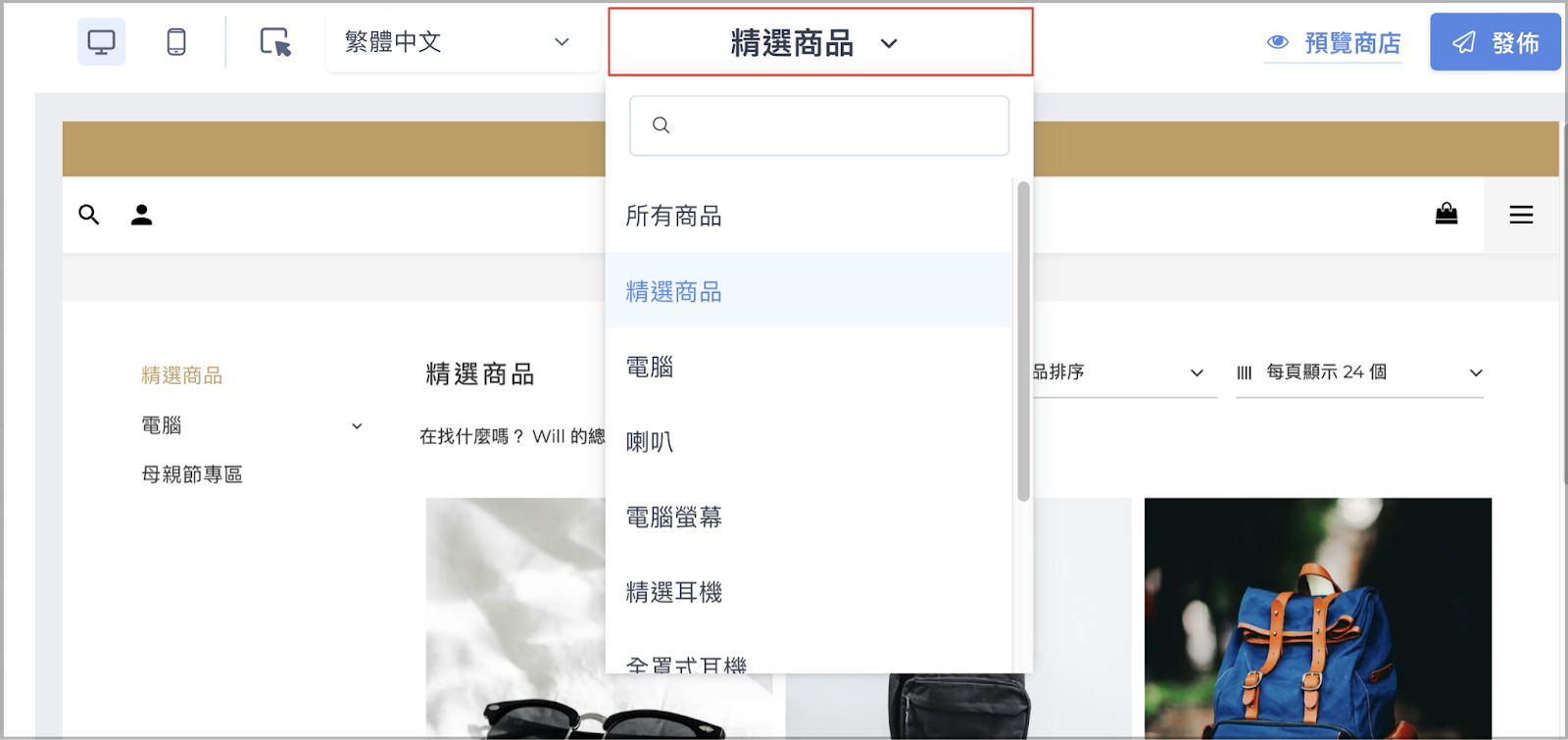The image size is (1568, 740).
Task: Open the 每頁顯示 24 個 dropdown
Action: [1359, 372]
